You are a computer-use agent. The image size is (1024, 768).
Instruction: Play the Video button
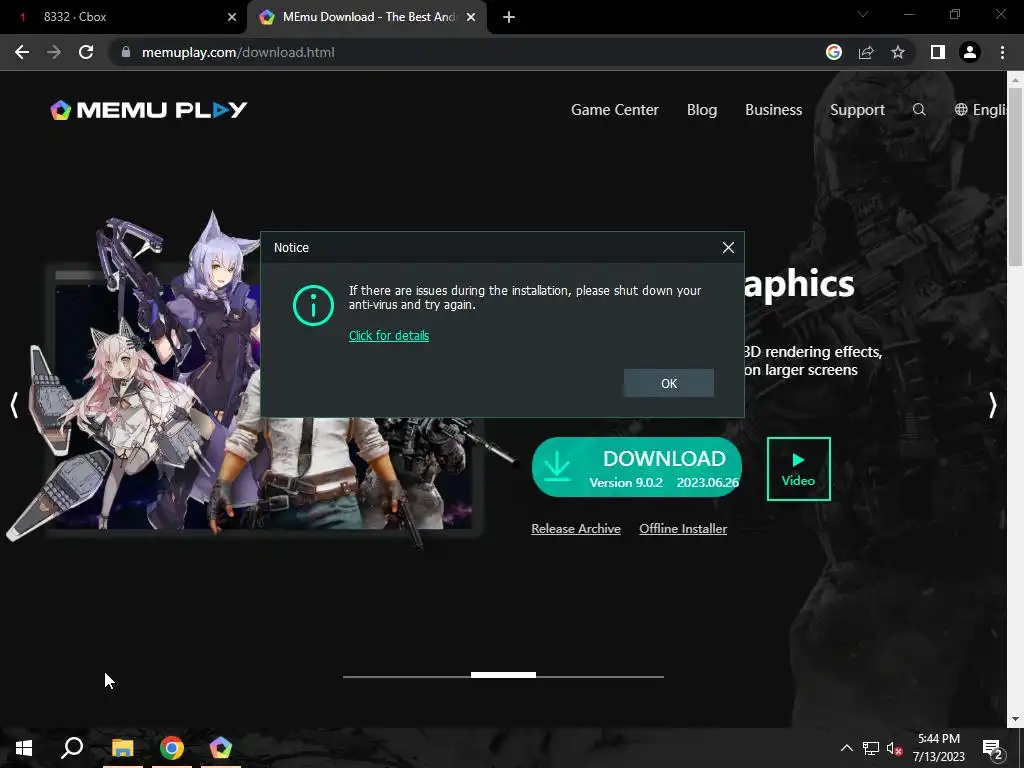[x=799, y=469]
